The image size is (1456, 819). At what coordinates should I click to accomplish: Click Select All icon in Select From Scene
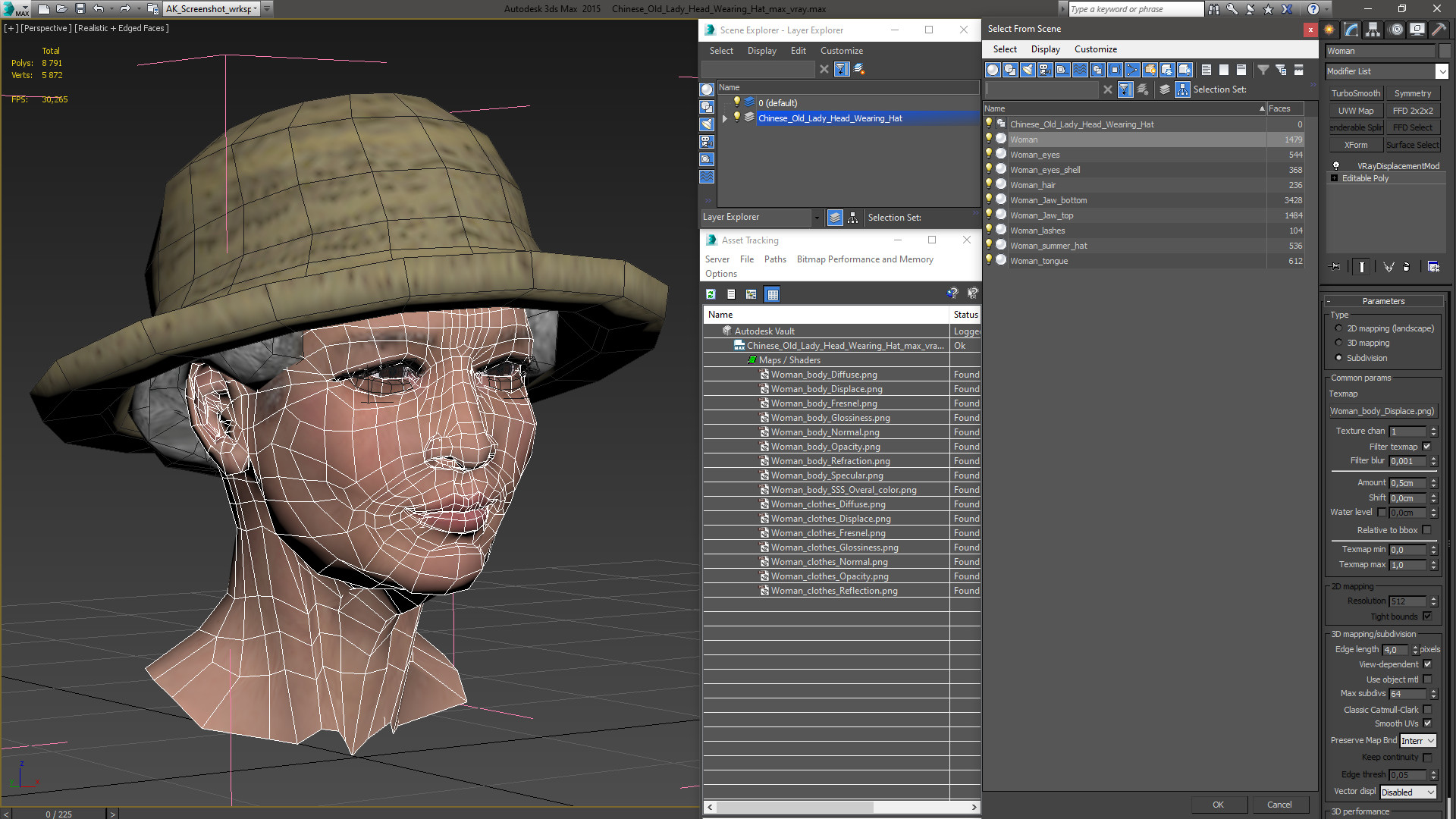pos(1207,70)
